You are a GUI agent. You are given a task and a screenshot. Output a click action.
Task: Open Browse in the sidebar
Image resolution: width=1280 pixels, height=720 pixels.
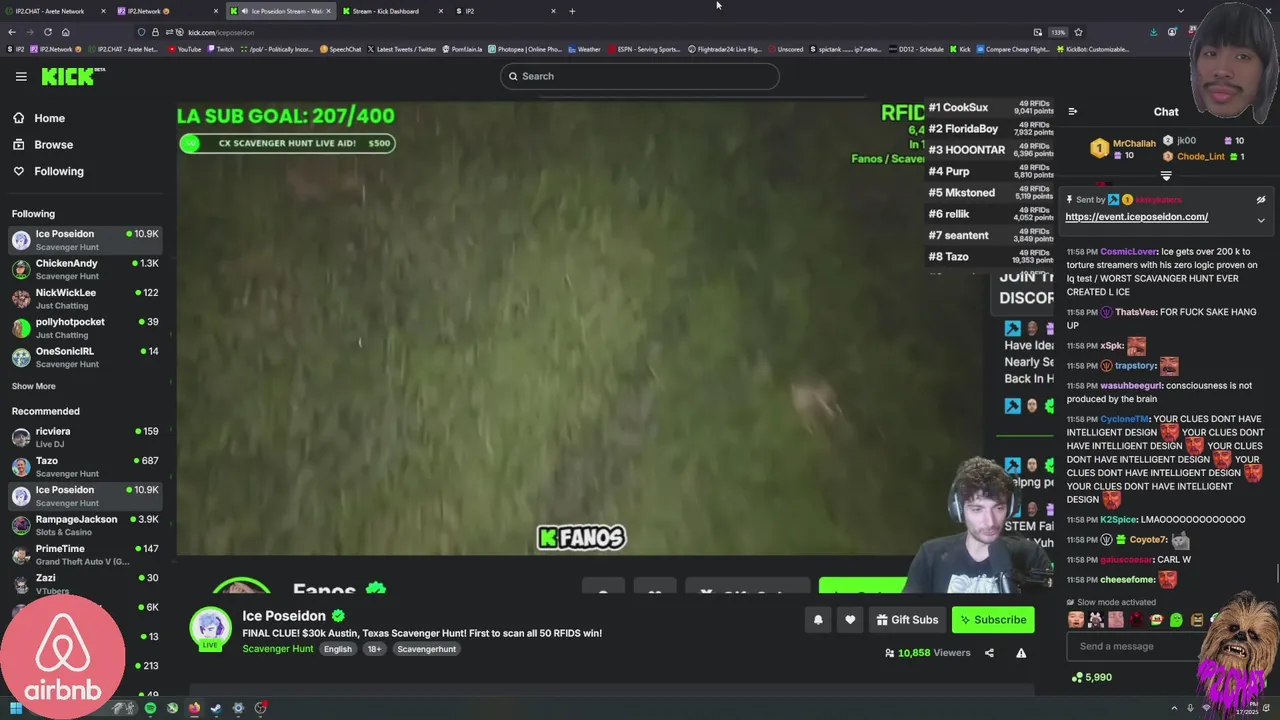(x=42, y=144)
